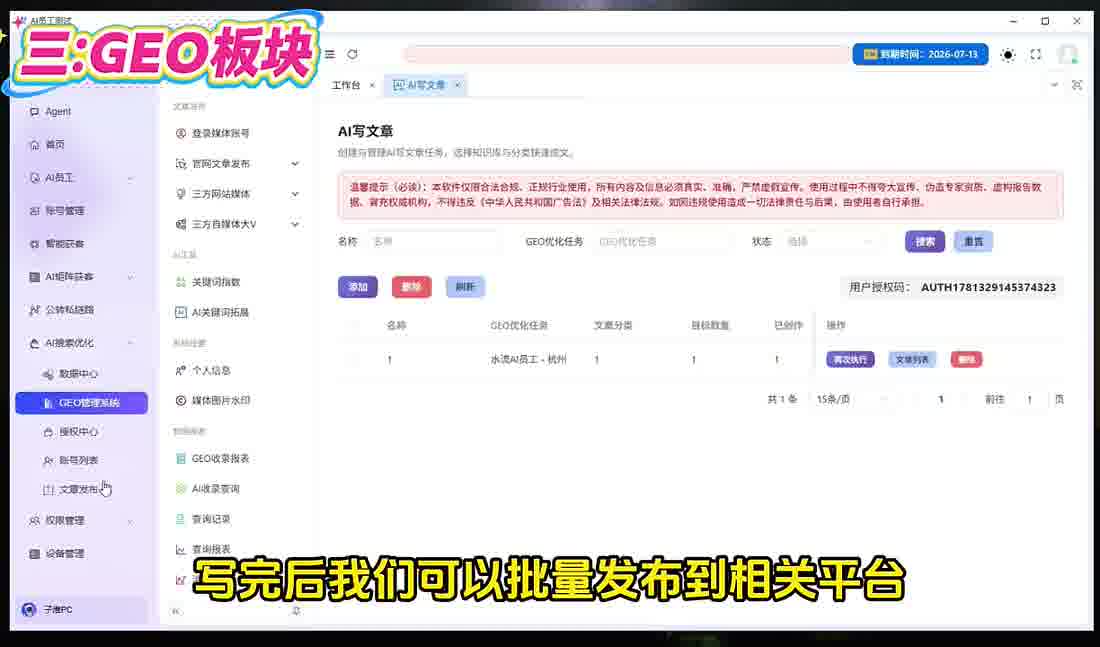Screen dimensions: 1100x647
Task: Click the red 删除 button in row 1
Action: (967, 359)
